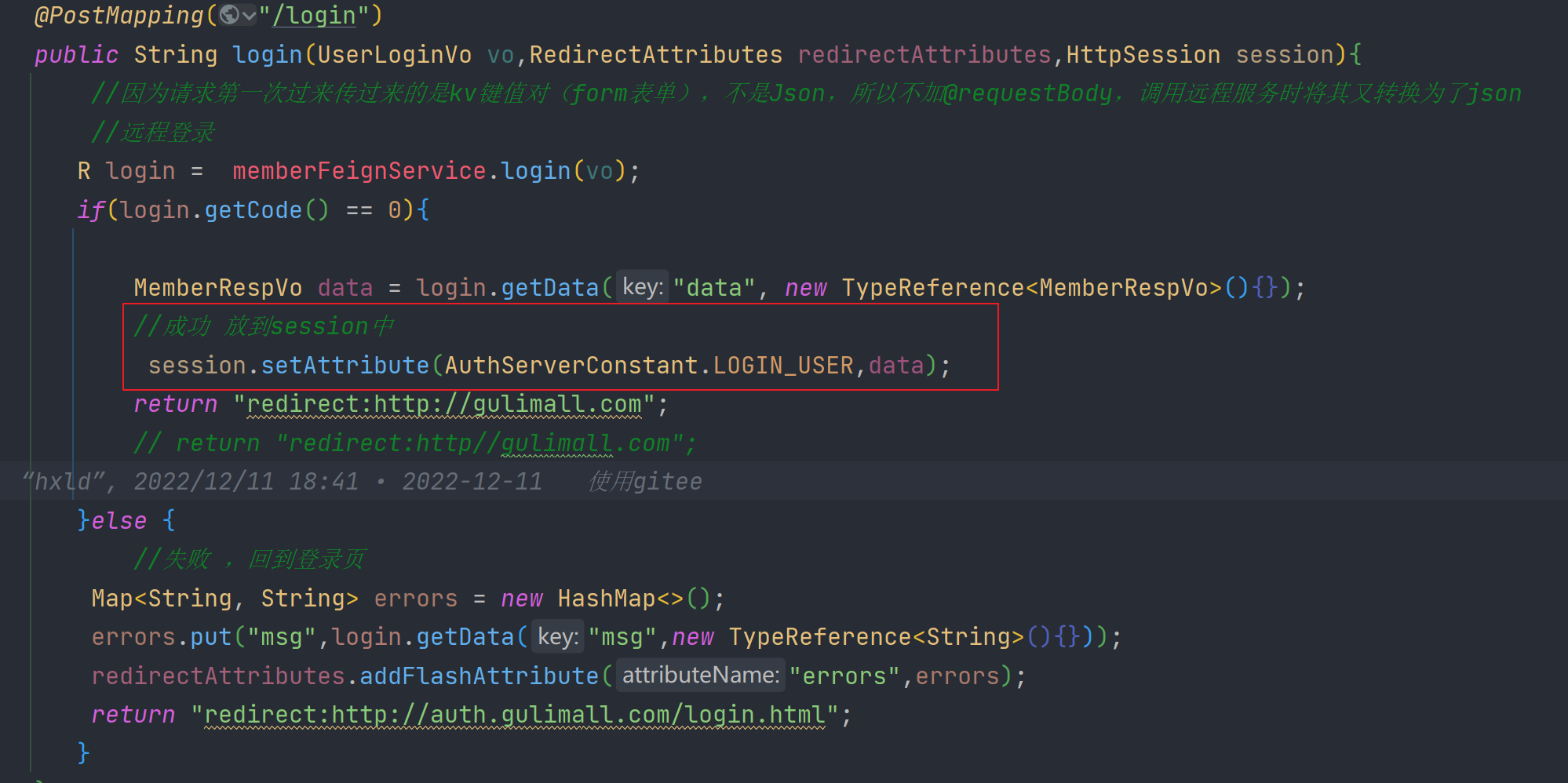Viewport: 1568px width, 783px height.
Task: Click the 'key:' hint before "data"
Action: [x=643, y=287]
